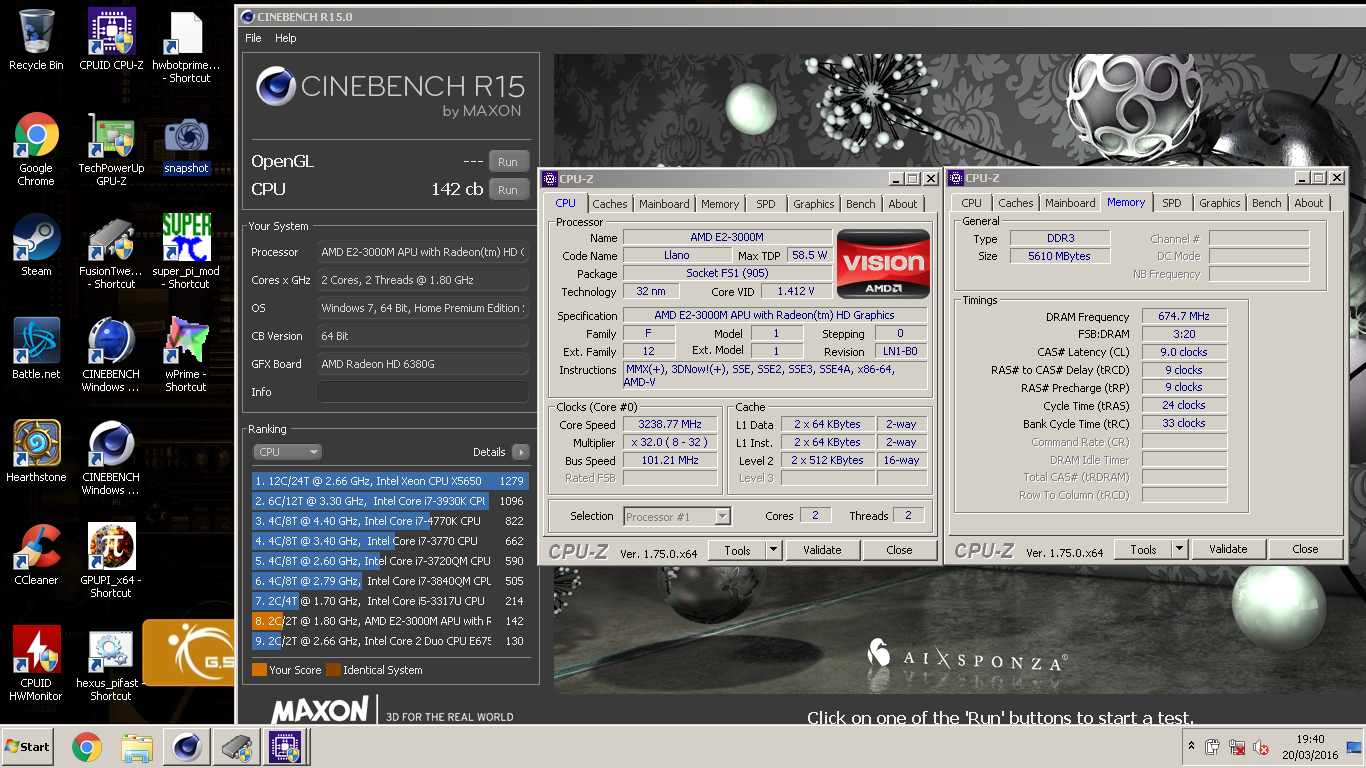Open CINEBENCH Windows icon beside Hearthstone
Viewport: 1366px width, 768px height.
(111, 458)
